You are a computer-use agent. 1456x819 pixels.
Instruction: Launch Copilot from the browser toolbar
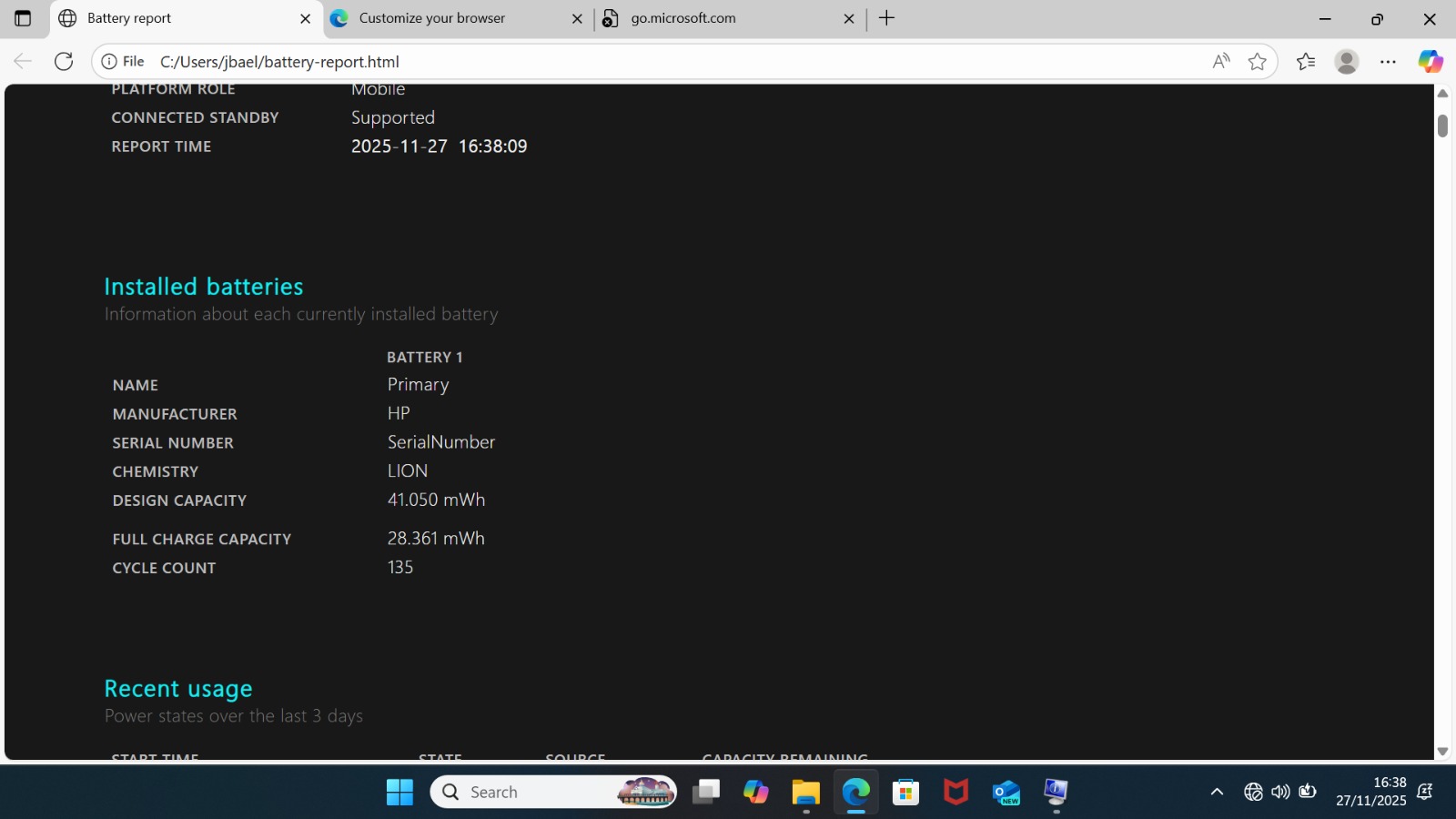pos(1430,61)
